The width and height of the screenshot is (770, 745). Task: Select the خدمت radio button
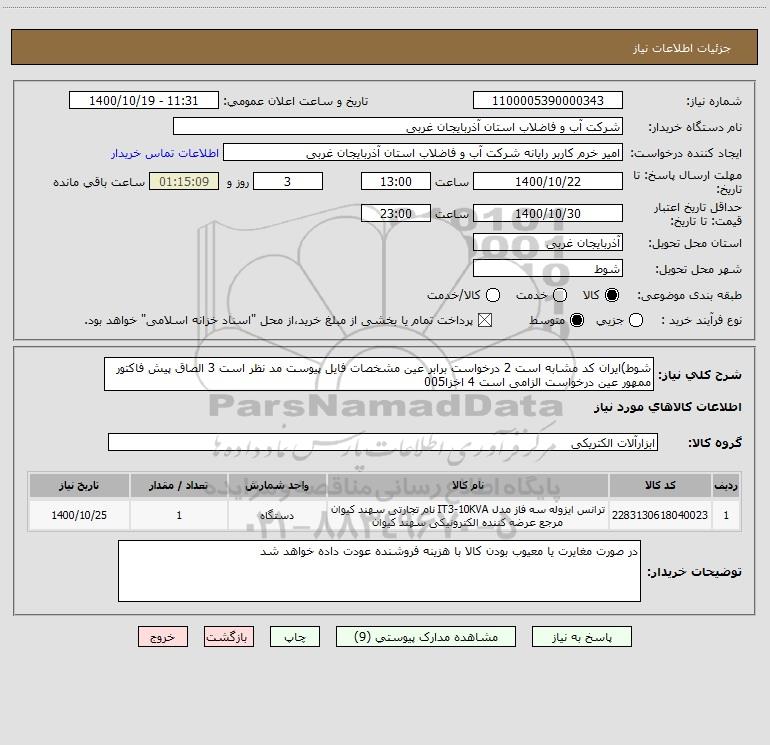click(x=560, y=295)
